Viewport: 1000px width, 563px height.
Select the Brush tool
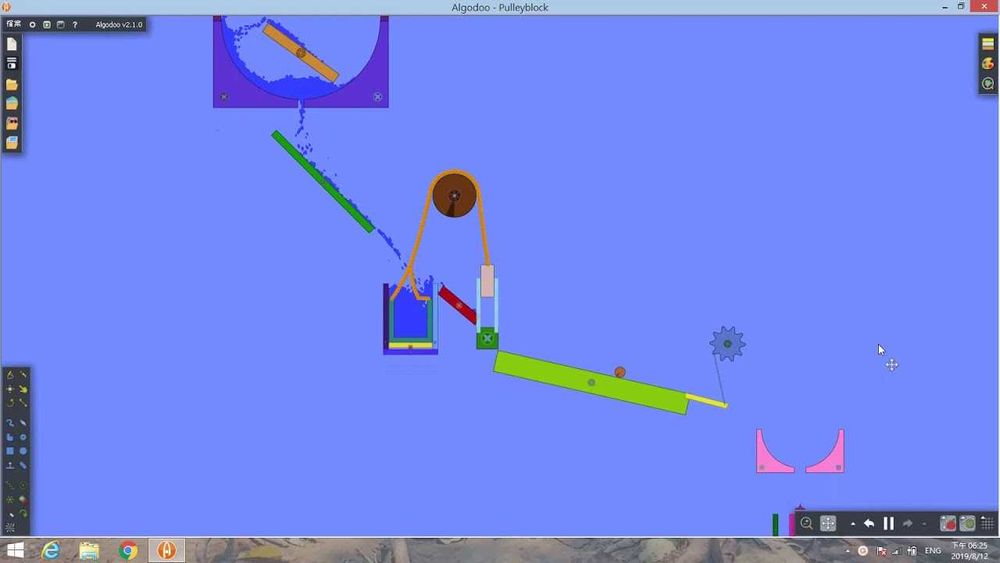click(24, 422)
